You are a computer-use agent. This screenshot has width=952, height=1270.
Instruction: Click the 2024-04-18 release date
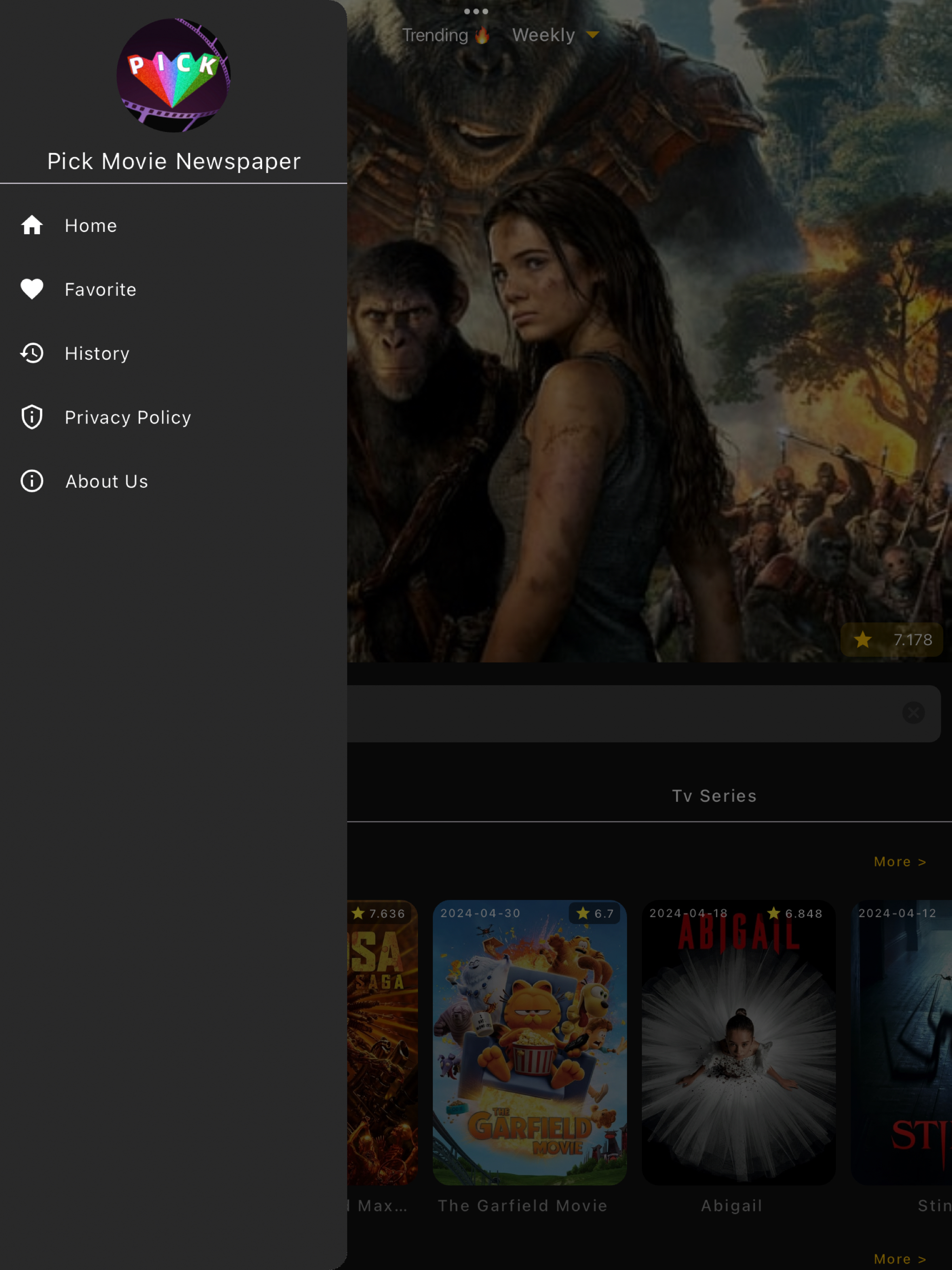point(688,913)
